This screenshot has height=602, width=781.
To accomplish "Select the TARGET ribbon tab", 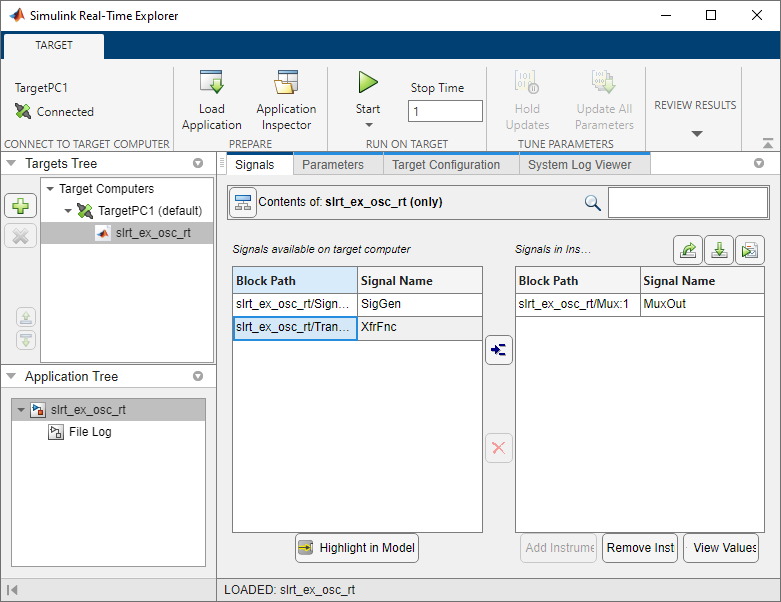I will [54, 45].
